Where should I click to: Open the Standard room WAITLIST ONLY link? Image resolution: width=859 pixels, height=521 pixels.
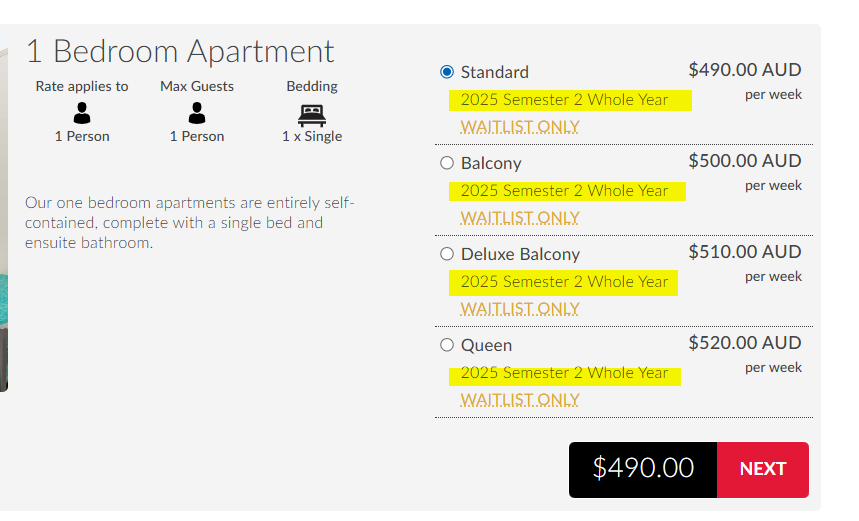coord(520,127)
